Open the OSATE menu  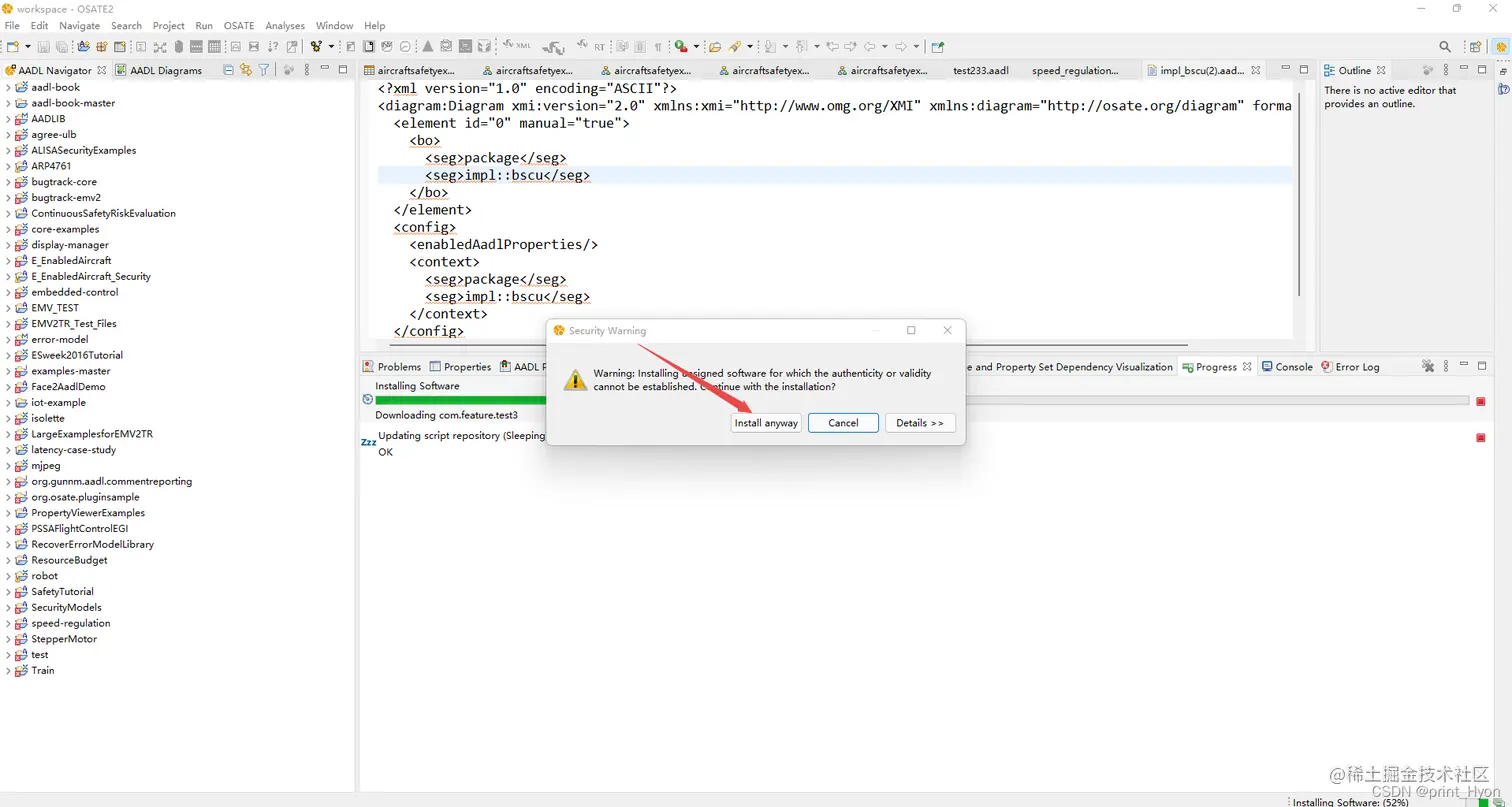[239, 25]
